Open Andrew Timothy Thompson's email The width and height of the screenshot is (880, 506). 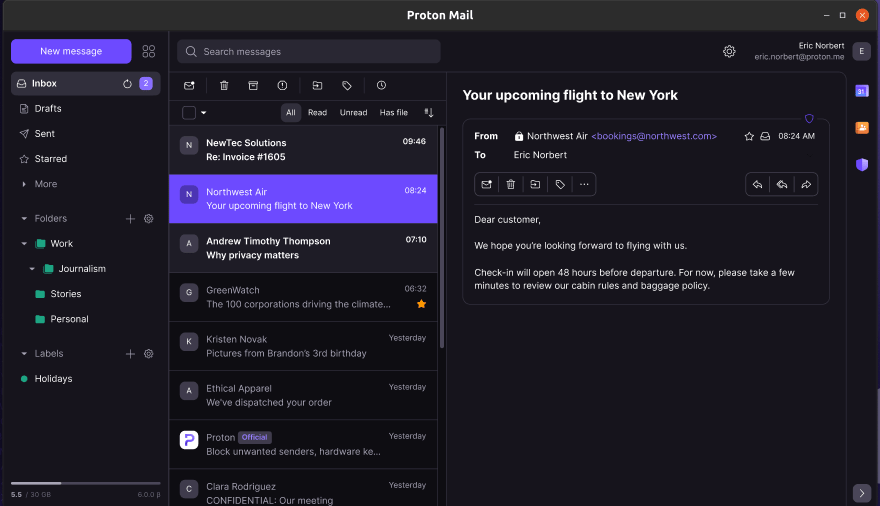pos(303,248)
